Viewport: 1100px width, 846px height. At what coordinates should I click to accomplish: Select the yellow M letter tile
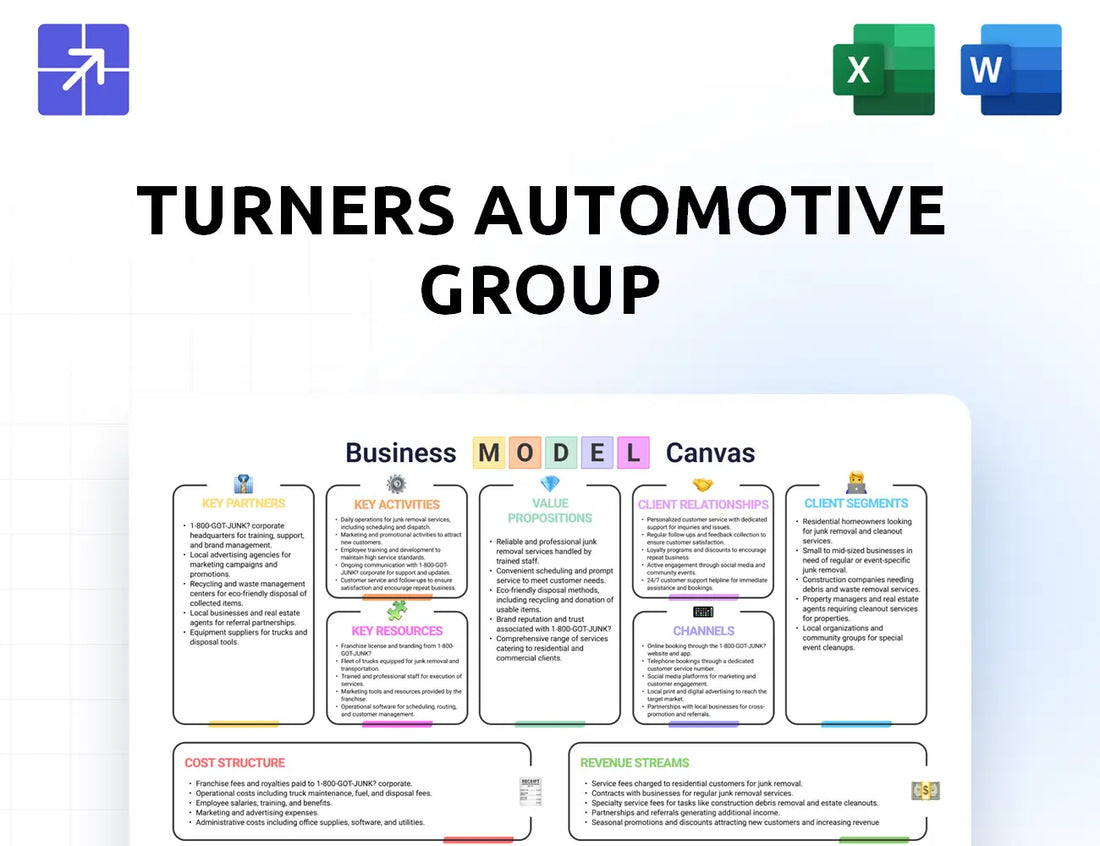[489, 453]
